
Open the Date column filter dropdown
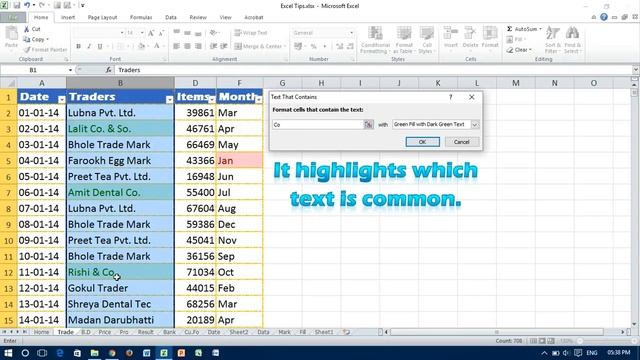tap(61, 99)
